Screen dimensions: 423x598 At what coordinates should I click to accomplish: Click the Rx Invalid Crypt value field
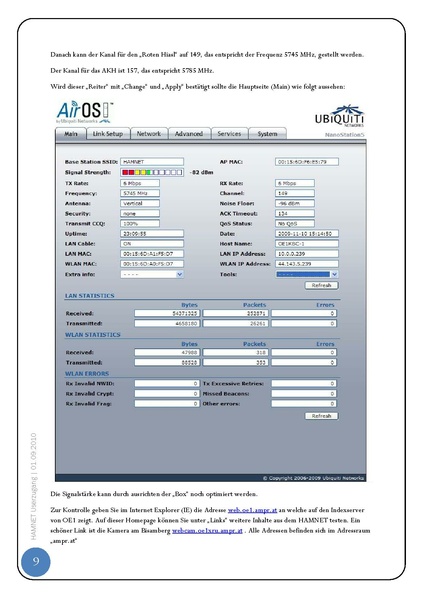[167, 394]
